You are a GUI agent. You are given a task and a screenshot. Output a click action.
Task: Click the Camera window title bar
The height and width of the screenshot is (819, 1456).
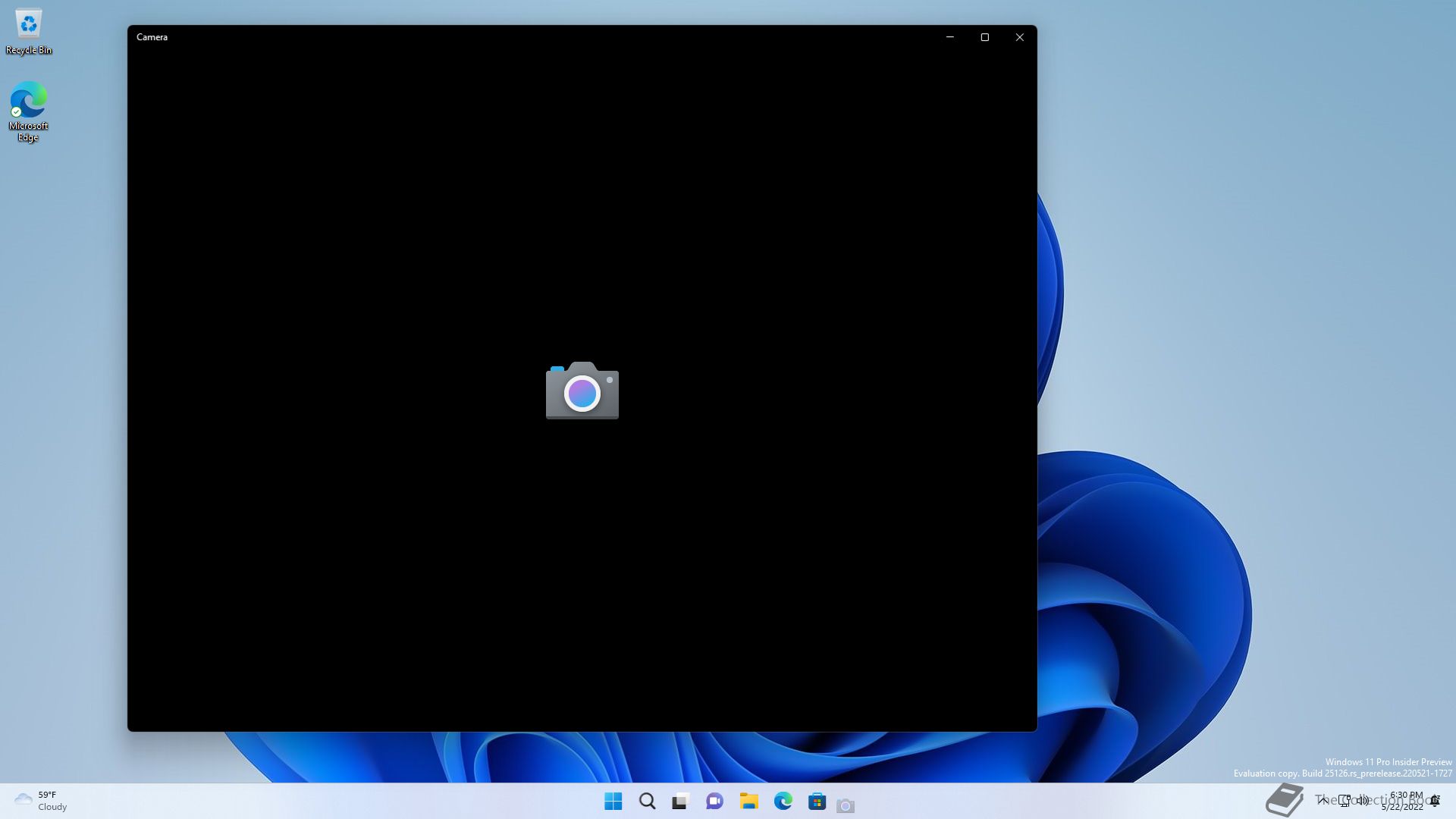coord(531,37)
